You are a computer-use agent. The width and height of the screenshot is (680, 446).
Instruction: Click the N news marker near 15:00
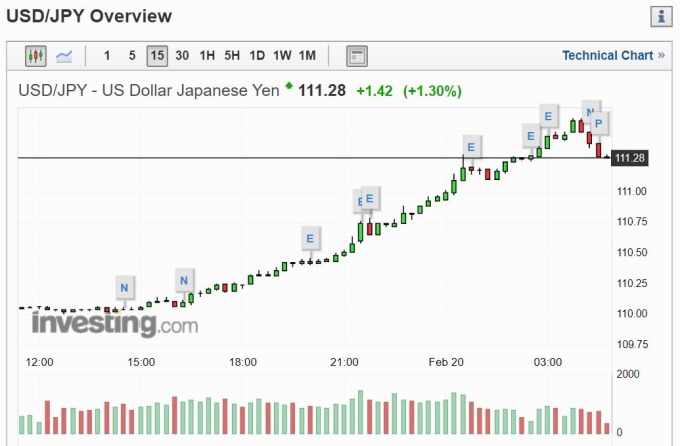pyautogui.click(x=124, y=288)
